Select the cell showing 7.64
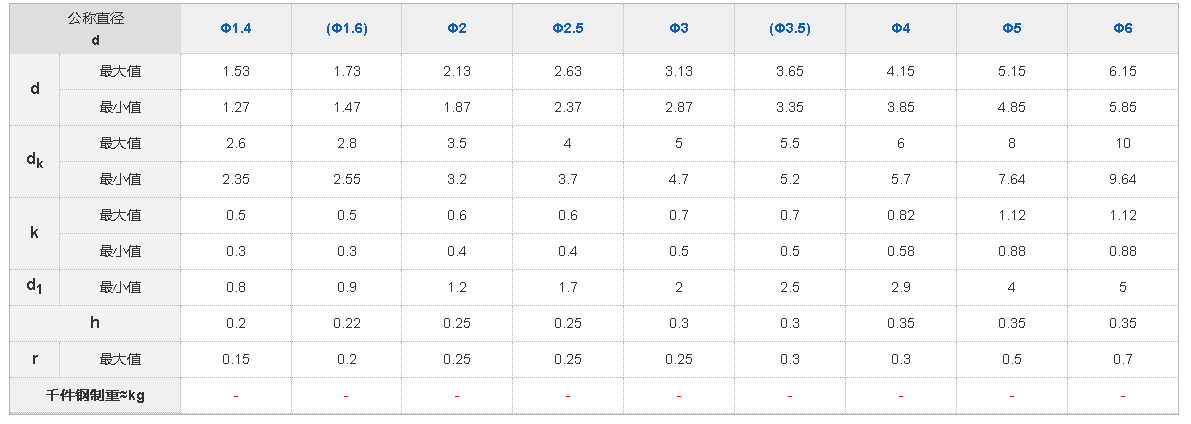The height and width of the screenshot is (424, 1191). 1012,179
